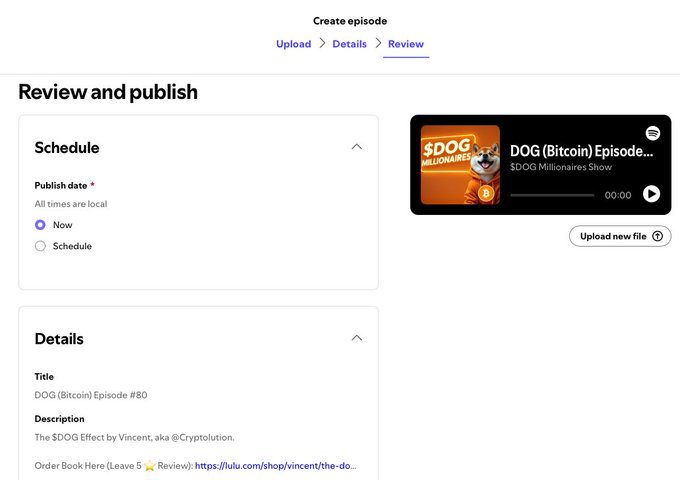680x480 pixels.
Task: Click the chevron between Details and Review
Action: pyautogui.click(x=378, y=43)
